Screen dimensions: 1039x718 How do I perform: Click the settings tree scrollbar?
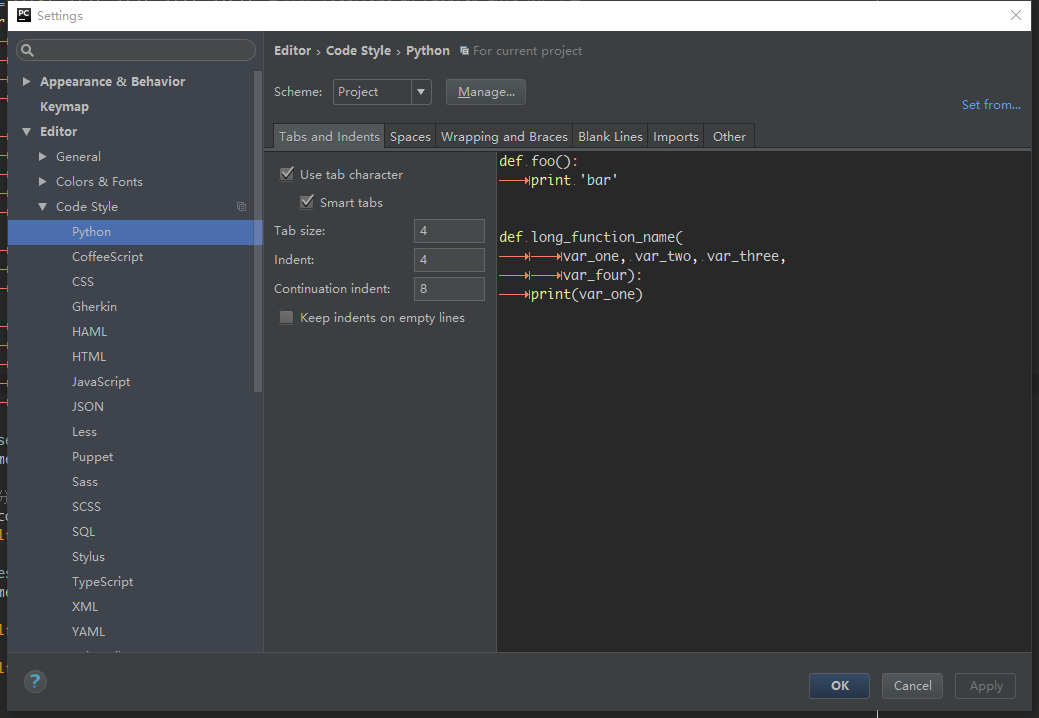[258, 231]
